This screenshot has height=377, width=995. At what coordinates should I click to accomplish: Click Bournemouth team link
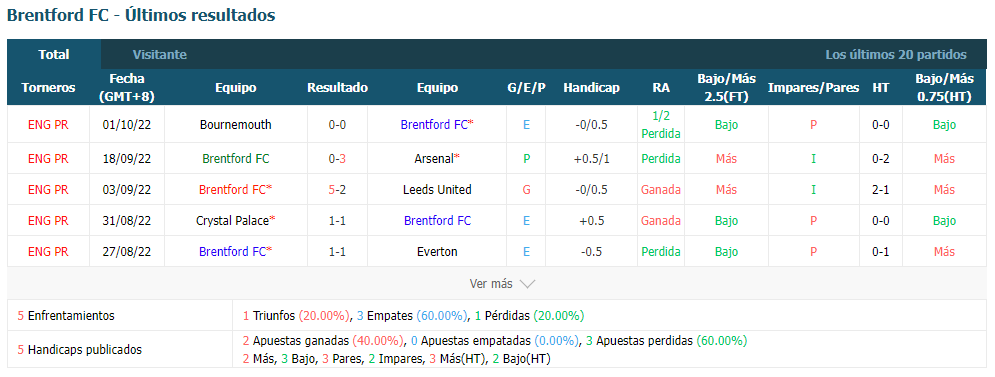[235, 124]
